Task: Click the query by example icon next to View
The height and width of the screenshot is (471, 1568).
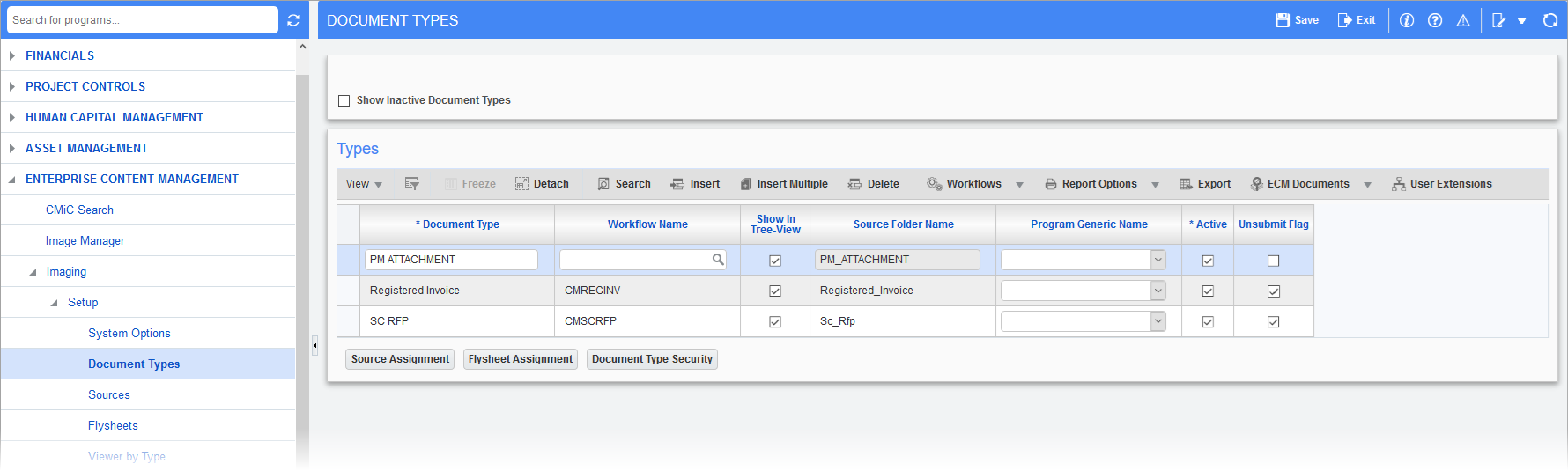Action: click(x=411, y=184)
